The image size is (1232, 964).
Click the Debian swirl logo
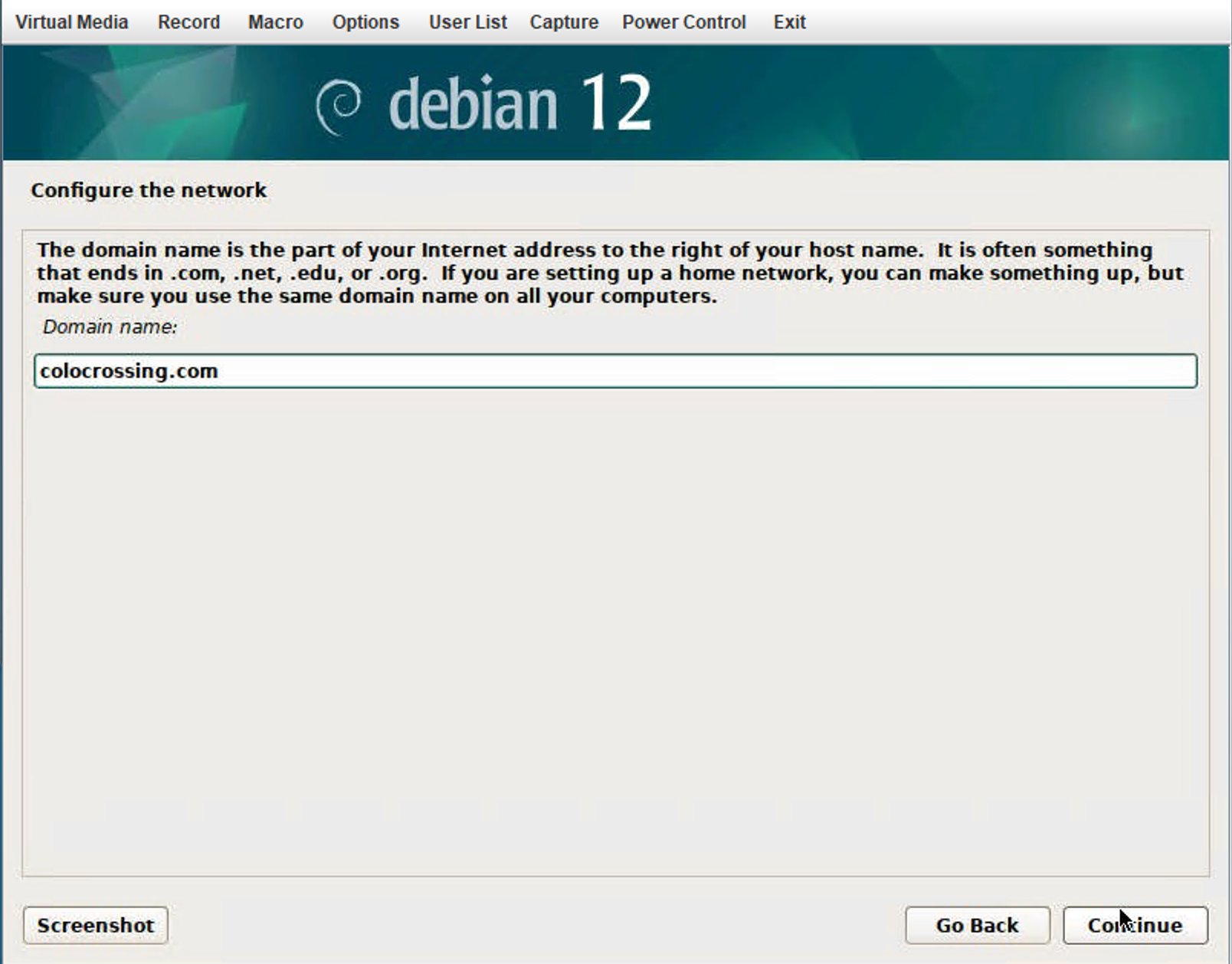tap(339, 106)
